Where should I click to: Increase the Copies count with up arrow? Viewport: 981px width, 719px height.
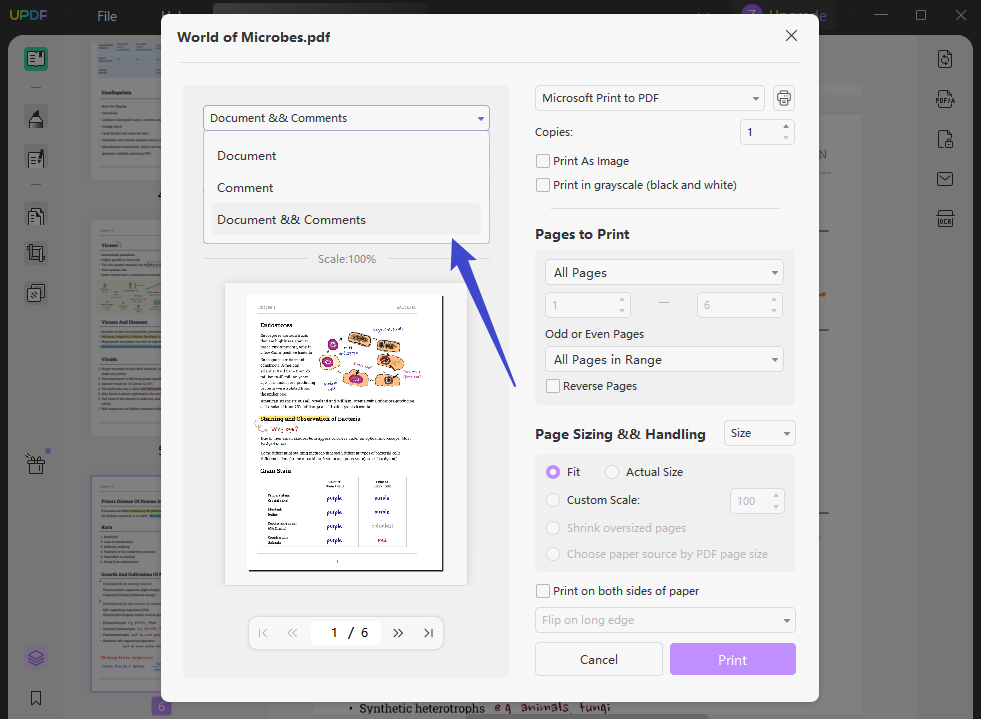pyautogui.click(x=786, y=126)
